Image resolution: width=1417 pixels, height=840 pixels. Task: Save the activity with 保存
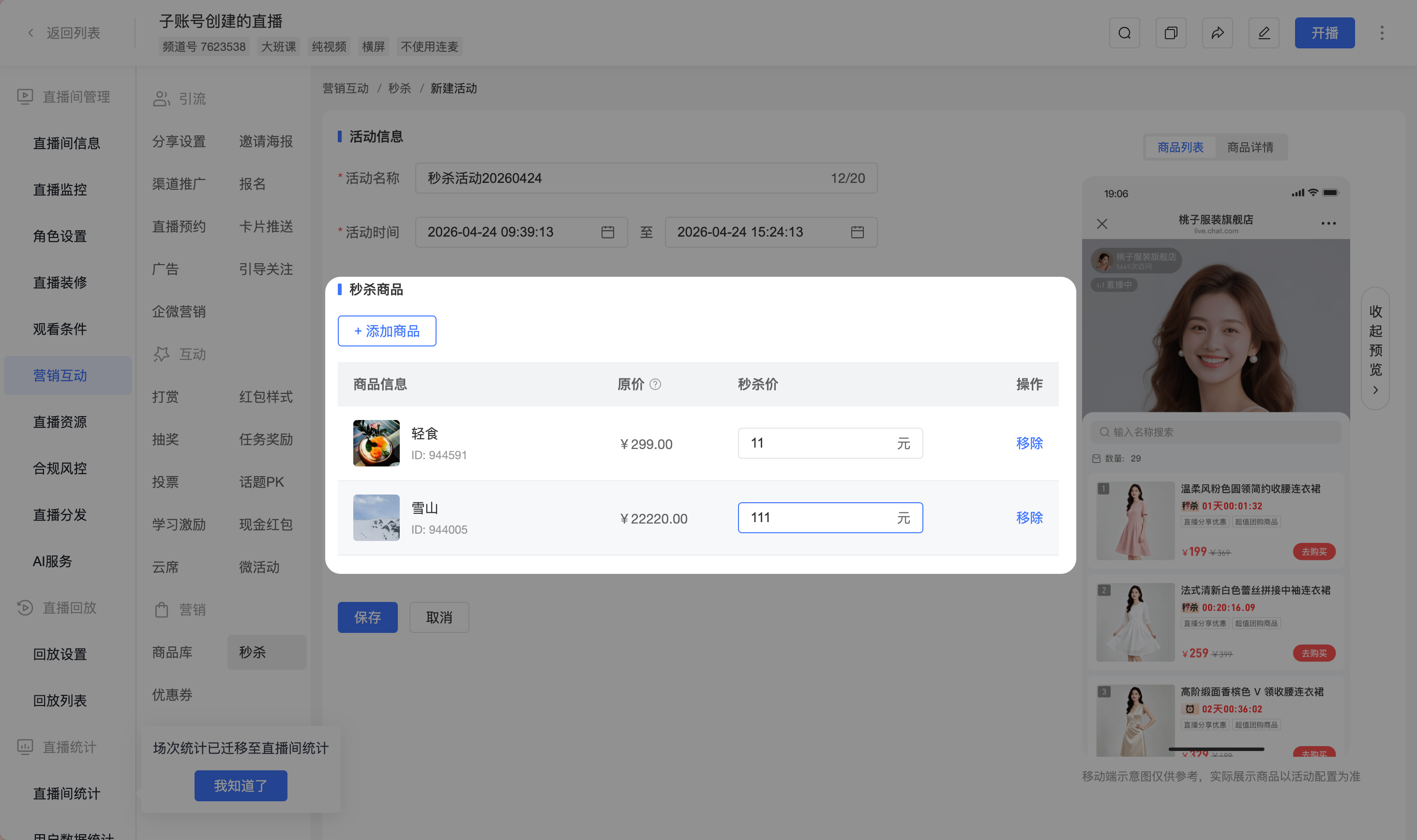point(367,617)
